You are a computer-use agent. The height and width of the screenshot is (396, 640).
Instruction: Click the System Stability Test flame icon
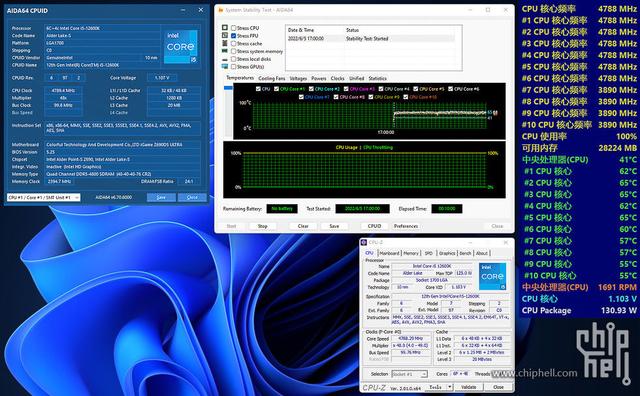pos(221,10)
